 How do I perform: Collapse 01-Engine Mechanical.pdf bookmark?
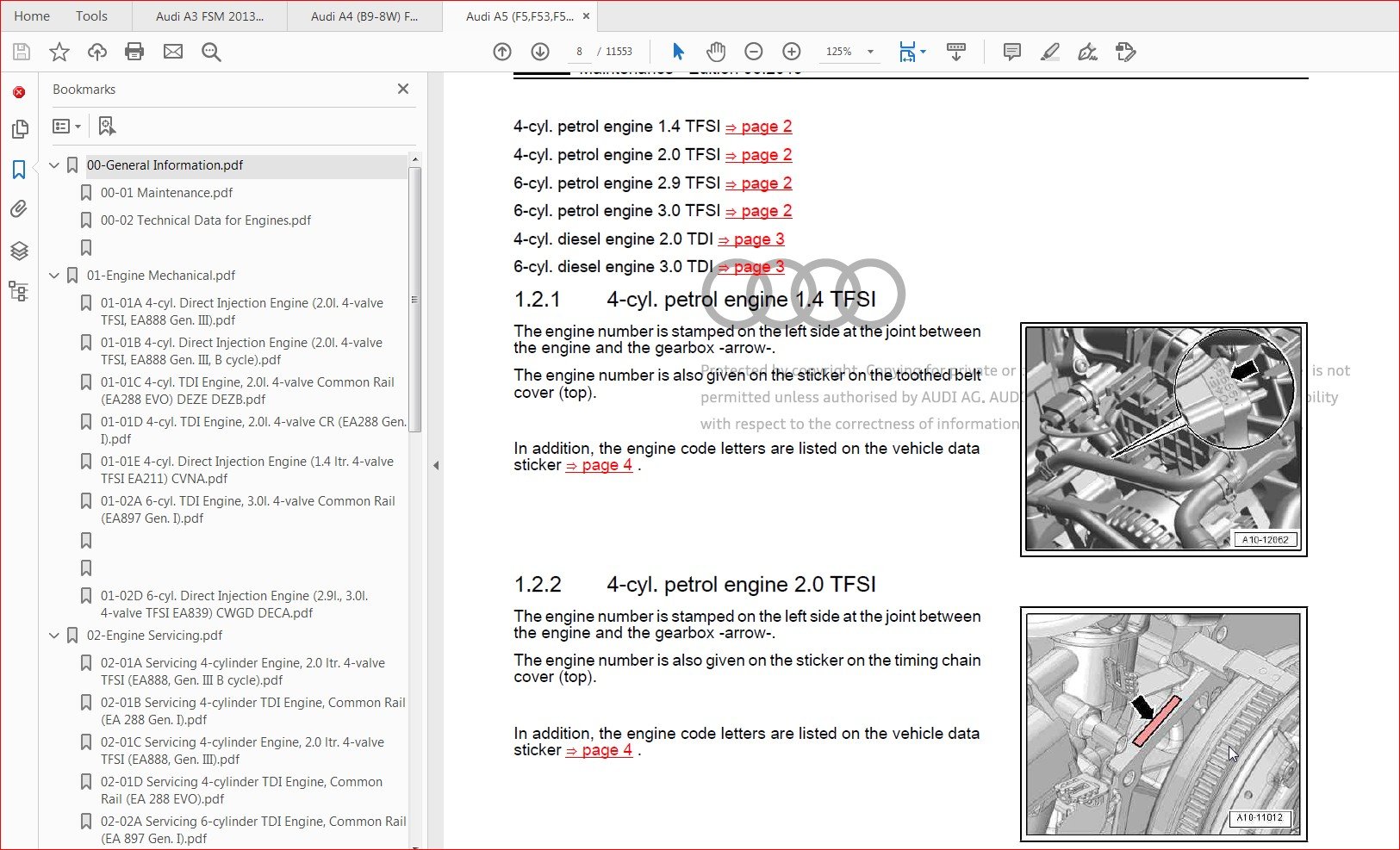pos(54,276)
